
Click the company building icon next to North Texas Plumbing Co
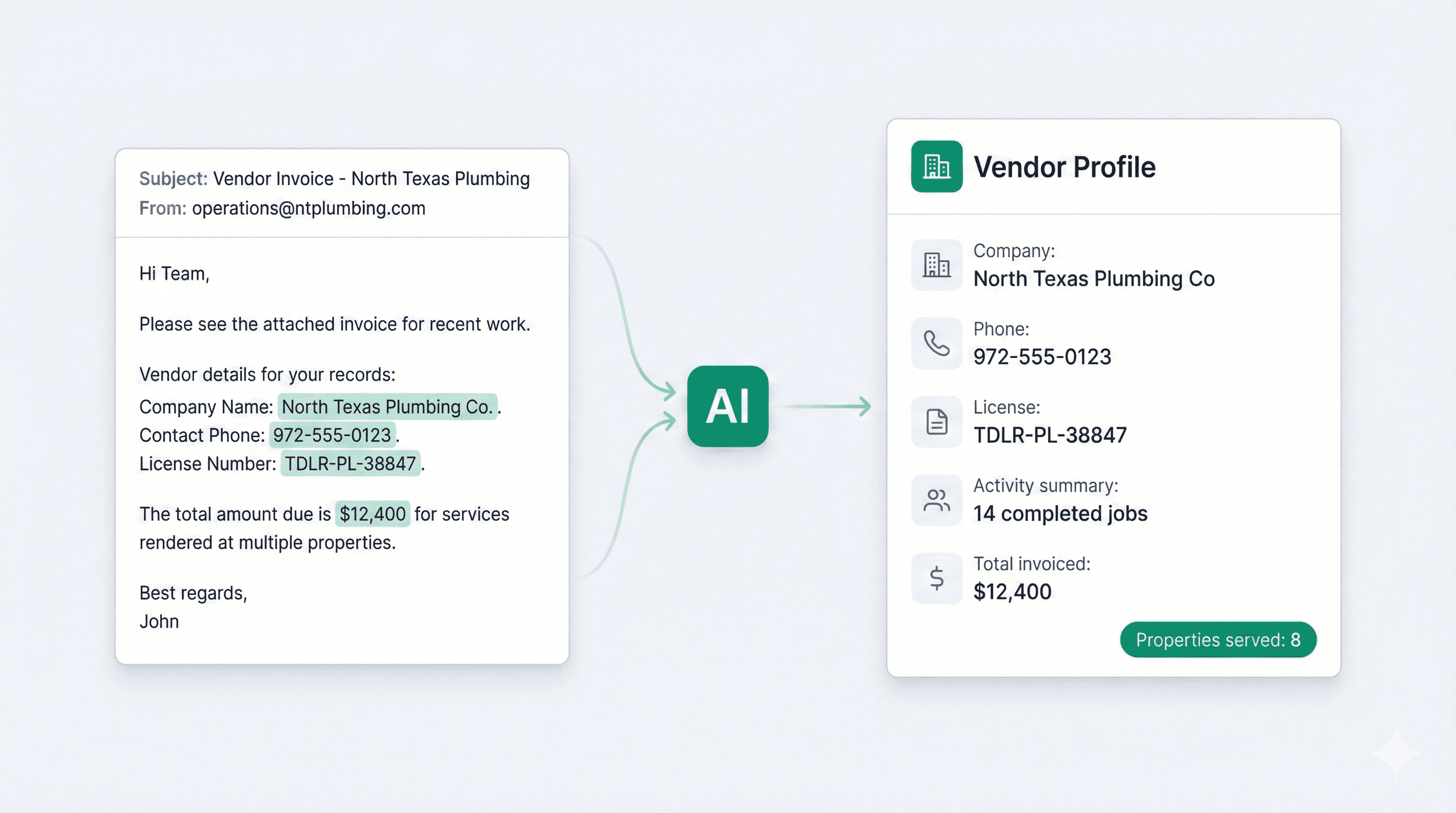[936, 264]
